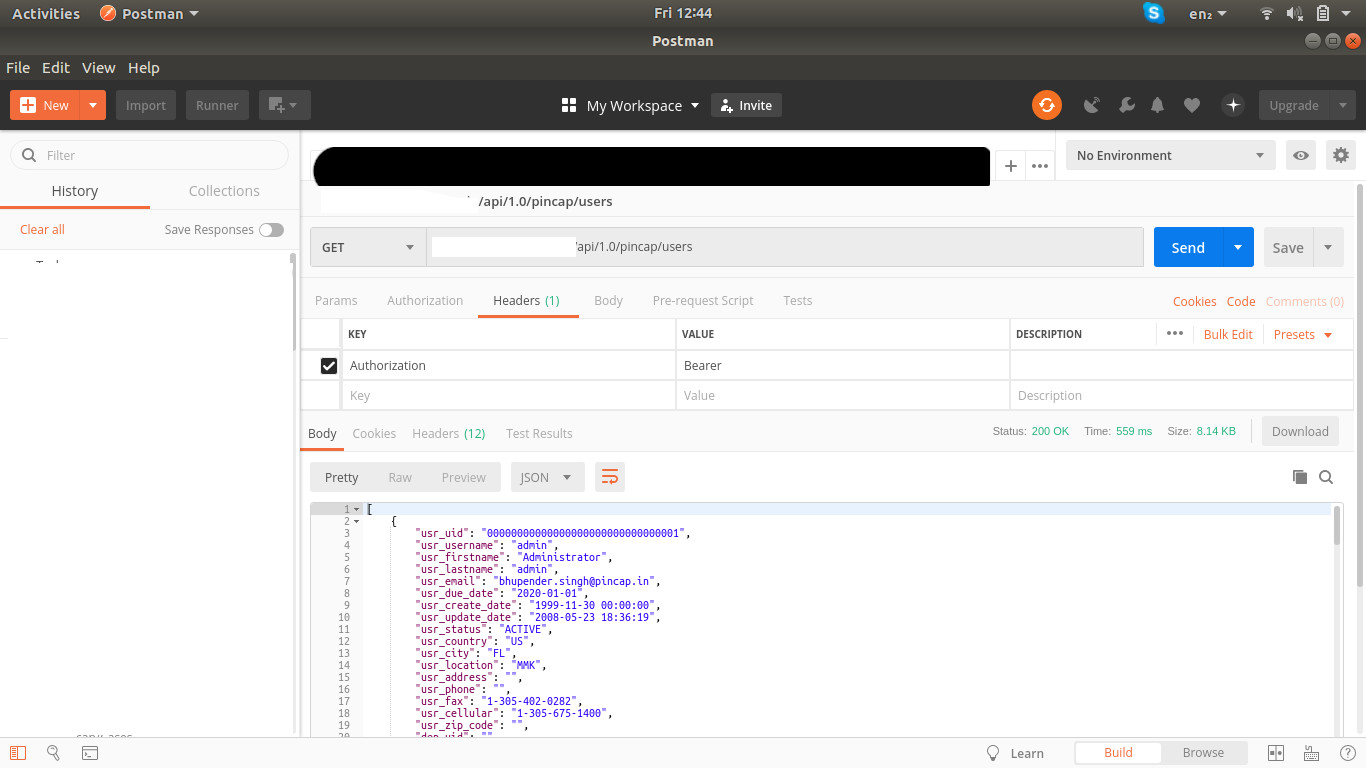Image resolution: width=1366 pixels, height=768 pixels.
Task: Click the Send button
Action: 1188,247
